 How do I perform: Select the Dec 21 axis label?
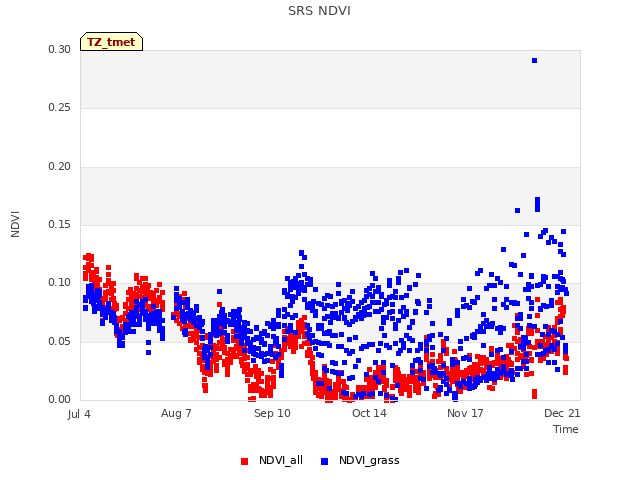562,413
